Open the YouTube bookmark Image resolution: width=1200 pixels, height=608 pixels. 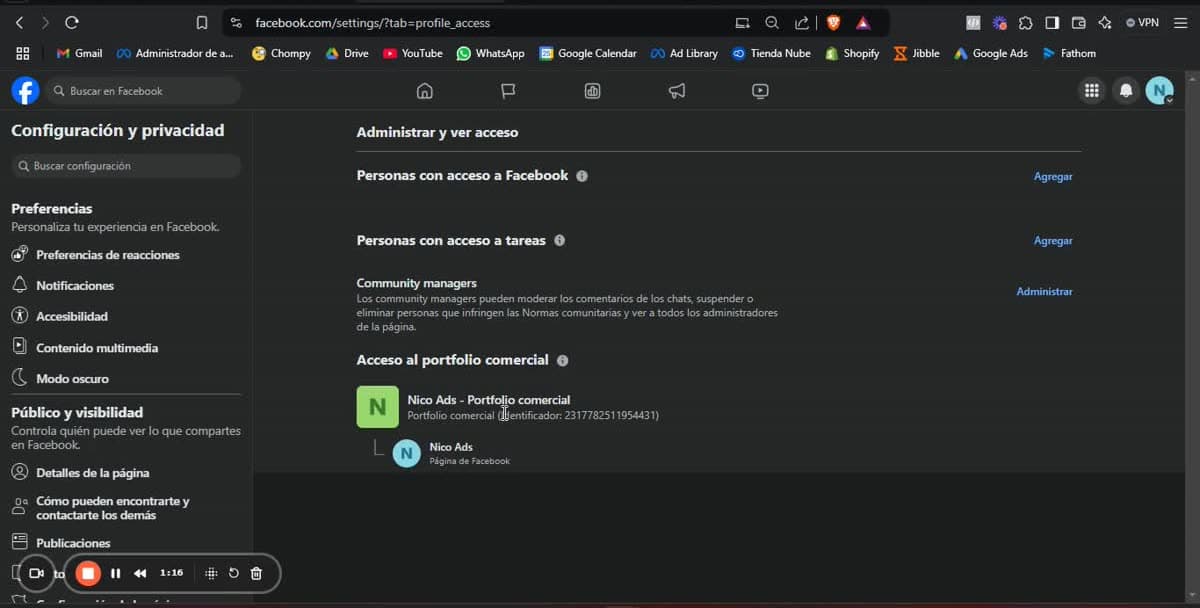click(x=413, y=53)
